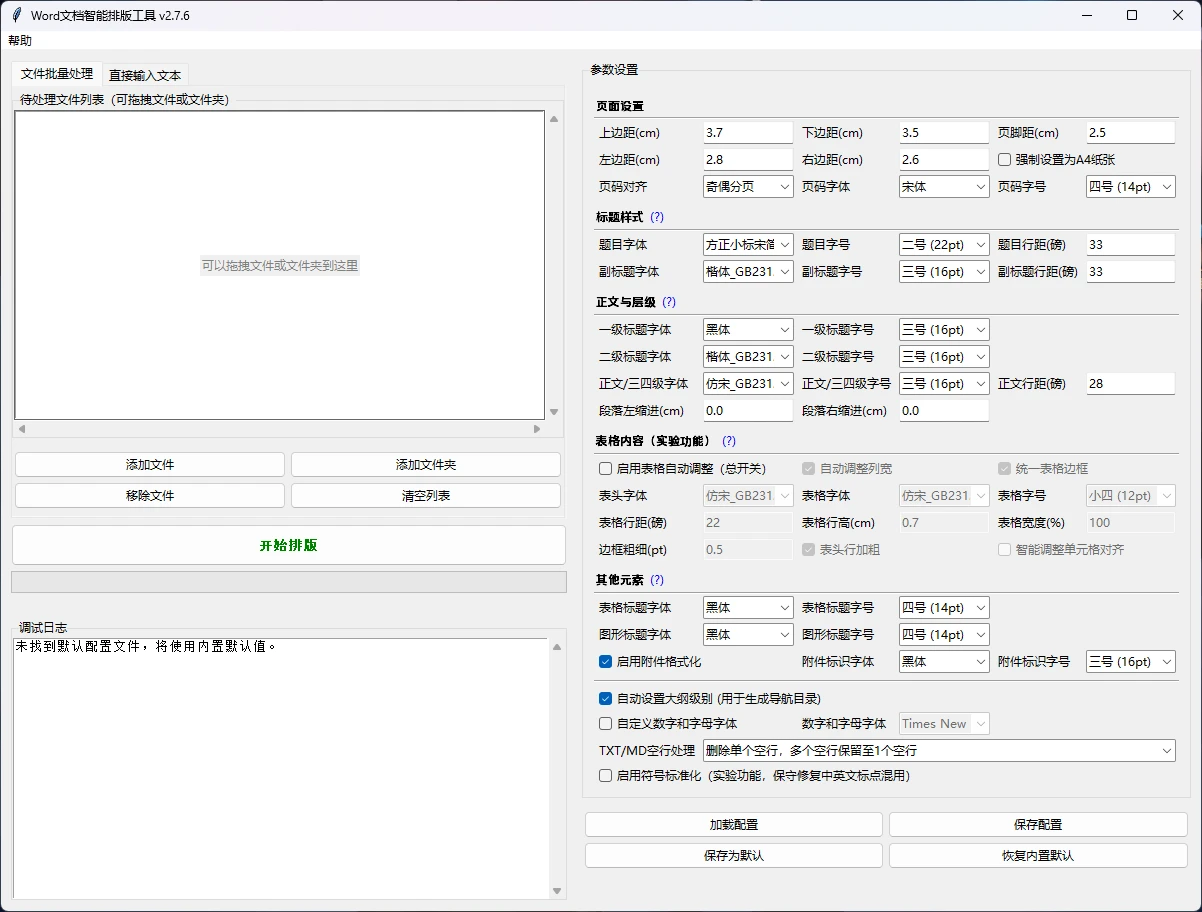Open help link next to 其他元素
The image size is (1202, 912).
pyautogui.click(x=657, y=580)
